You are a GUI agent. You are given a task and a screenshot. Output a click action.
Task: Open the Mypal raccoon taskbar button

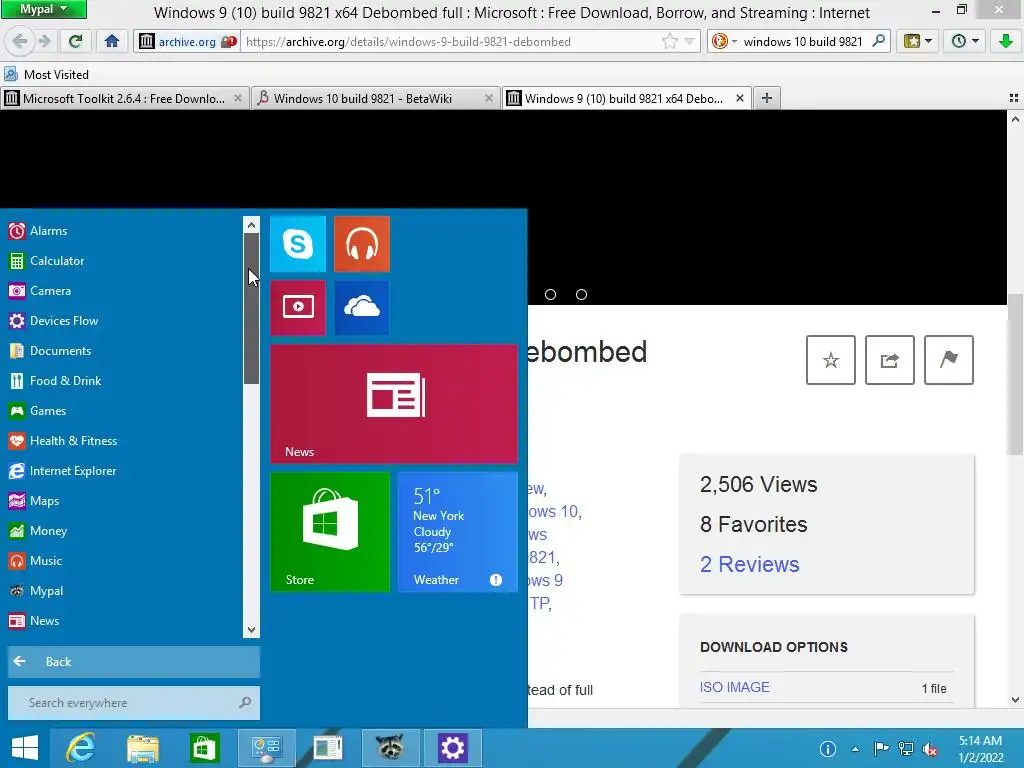click(x=390, y=748)
